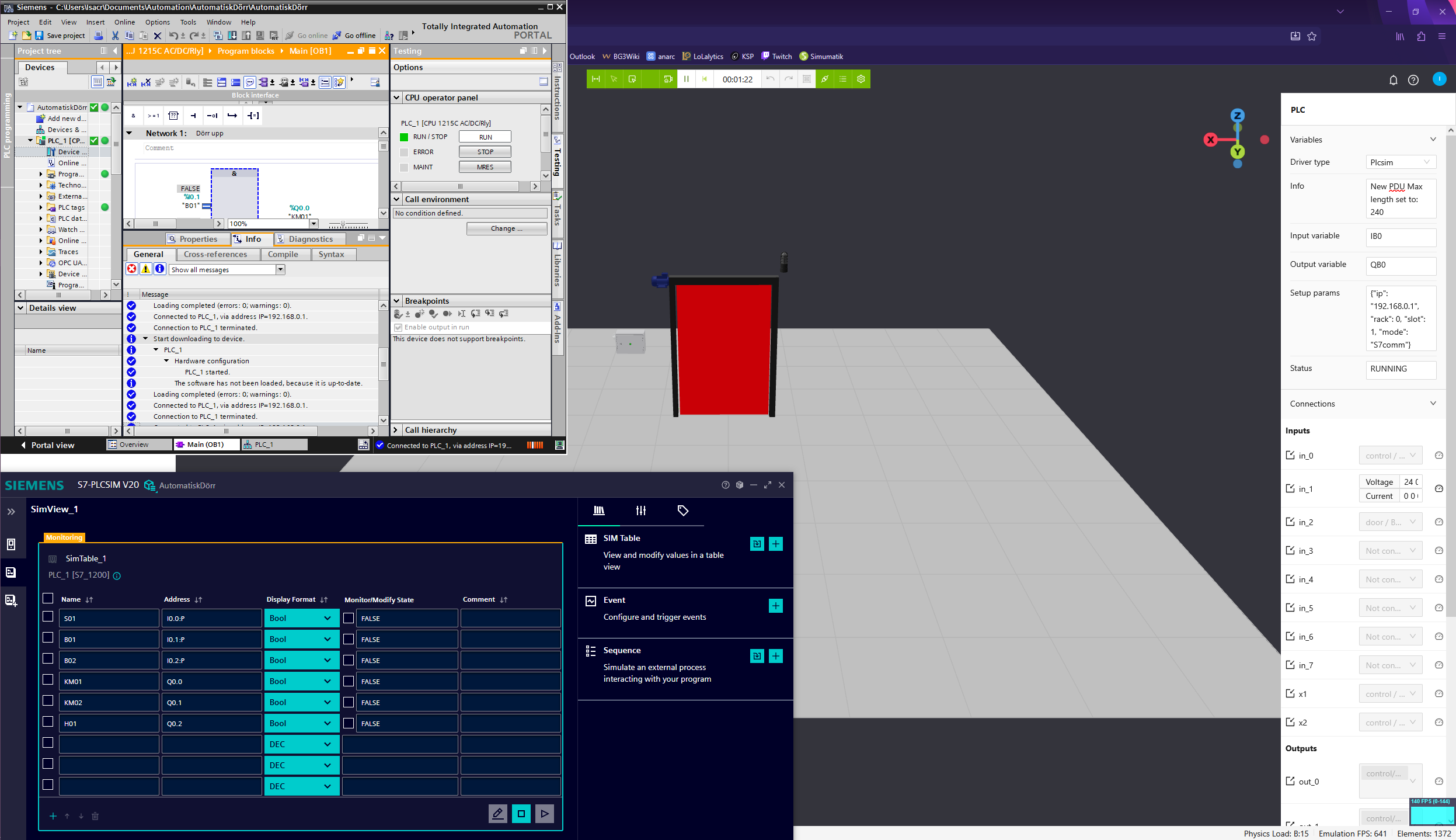1456x840 pixels.
Task: Stop SimTable monitoring with square button
Action: click(521, 813)
